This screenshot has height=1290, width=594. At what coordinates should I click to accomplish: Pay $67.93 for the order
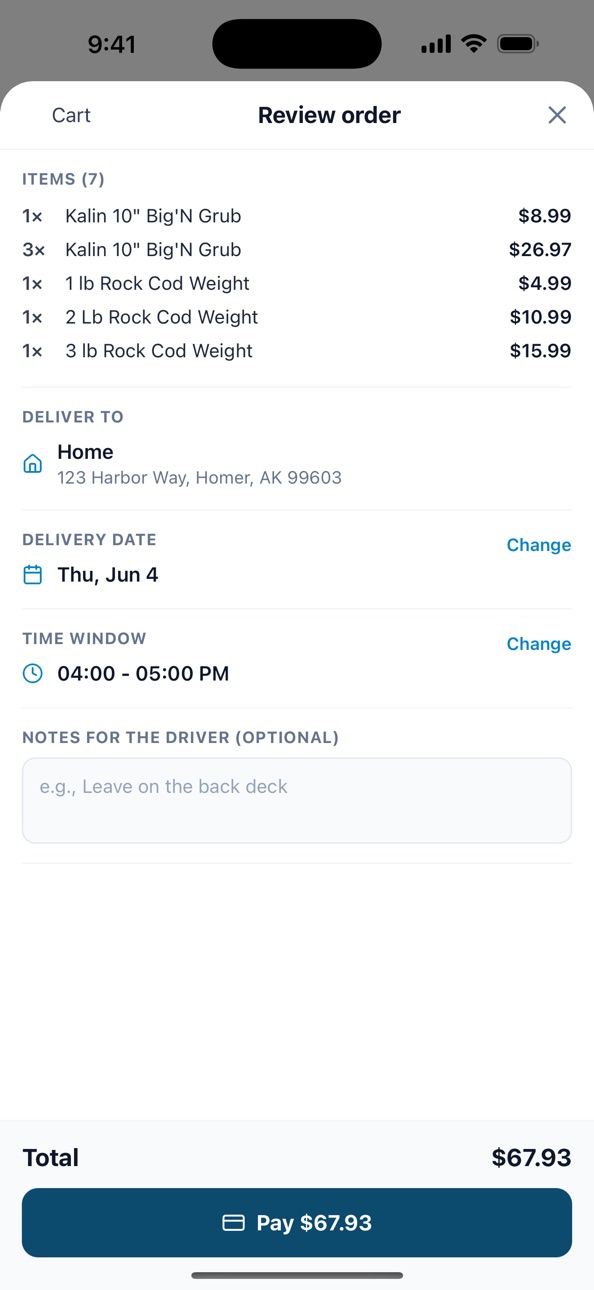click(x=297, y=1223)
